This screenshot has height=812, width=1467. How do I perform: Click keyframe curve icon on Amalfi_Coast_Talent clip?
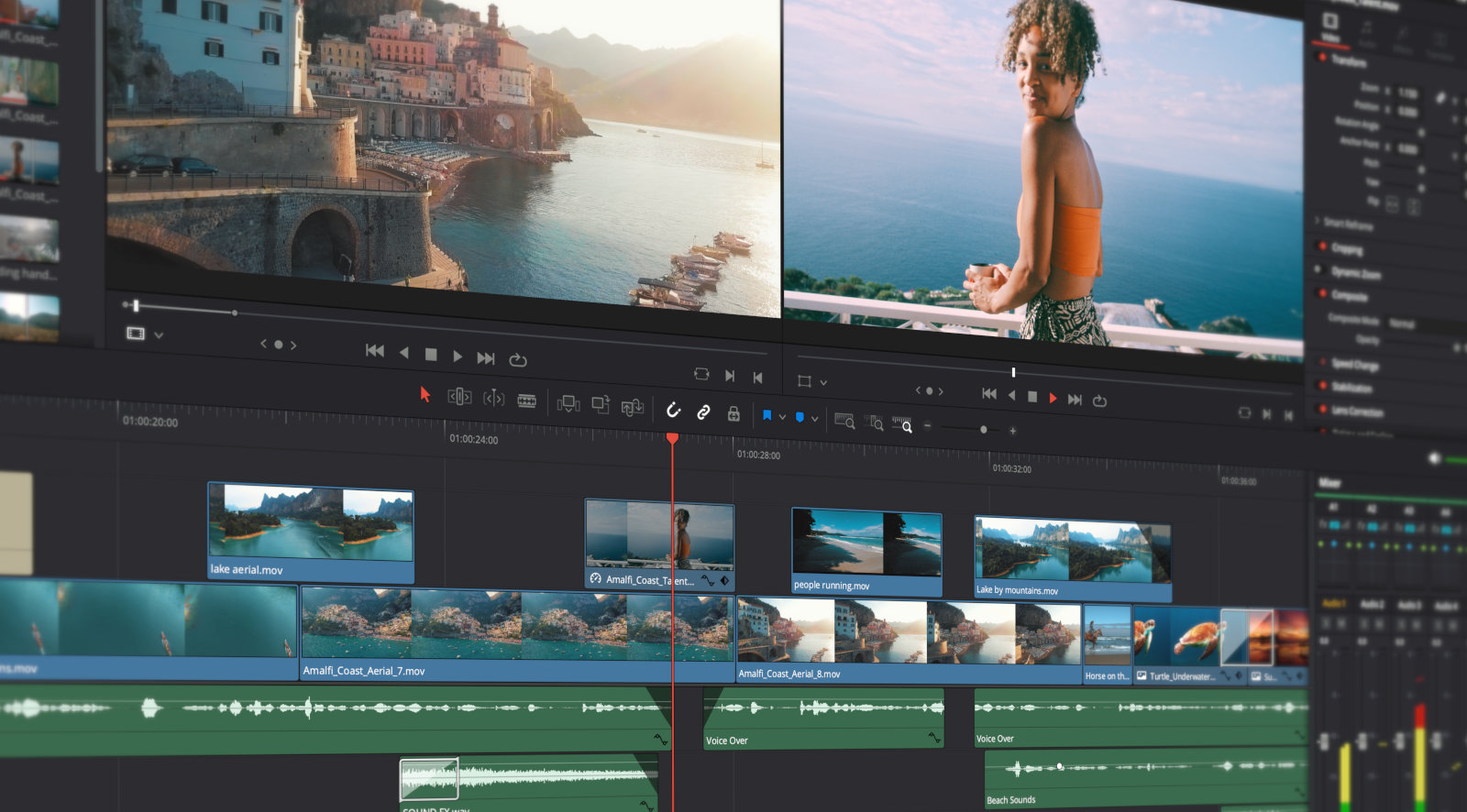tap(708, 581)
